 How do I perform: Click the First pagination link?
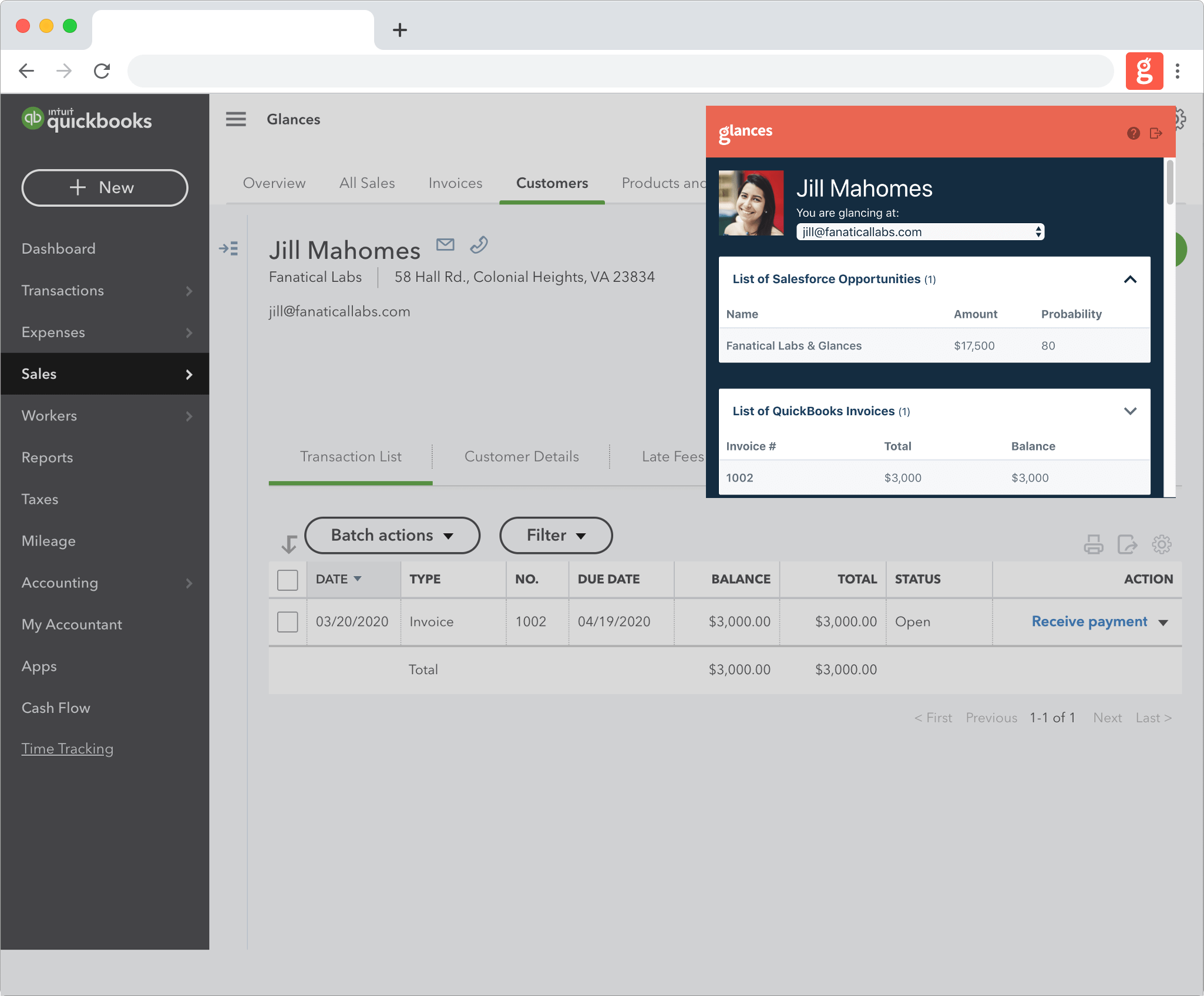tap(933, 718)
